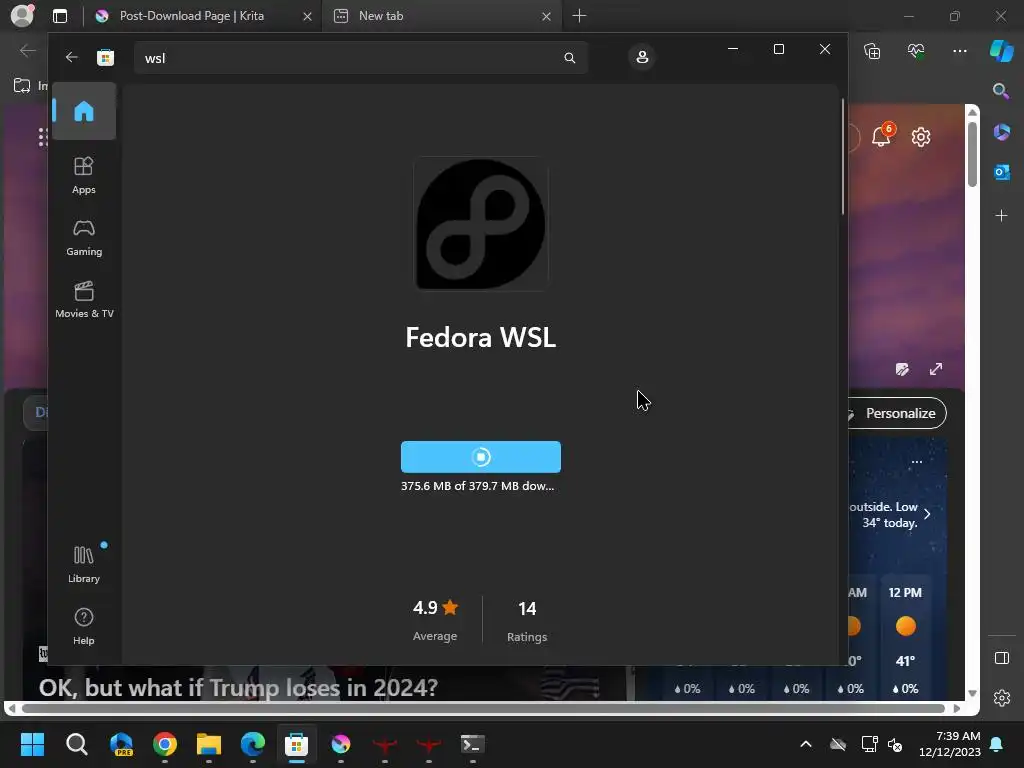
Task: Open Edge Collections icon
Action: [x=872, y=50]
